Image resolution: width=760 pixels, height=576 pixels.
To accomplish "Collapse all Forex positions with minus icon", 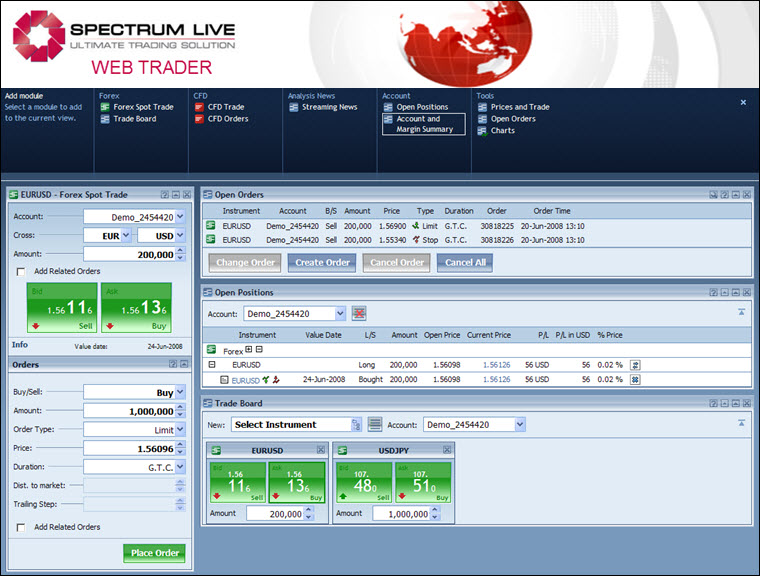I will [x=259, y=349].
